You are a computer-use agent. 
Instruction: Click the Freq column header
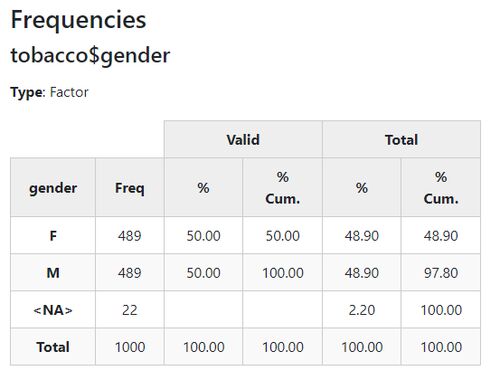pos(130,187)
